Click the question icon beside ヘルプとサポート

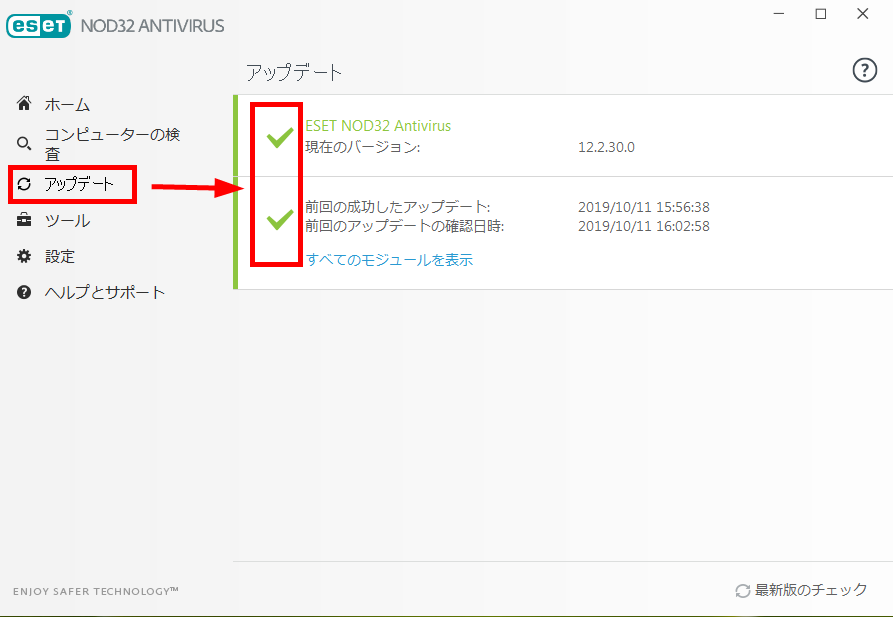click(x=24, y=292)
